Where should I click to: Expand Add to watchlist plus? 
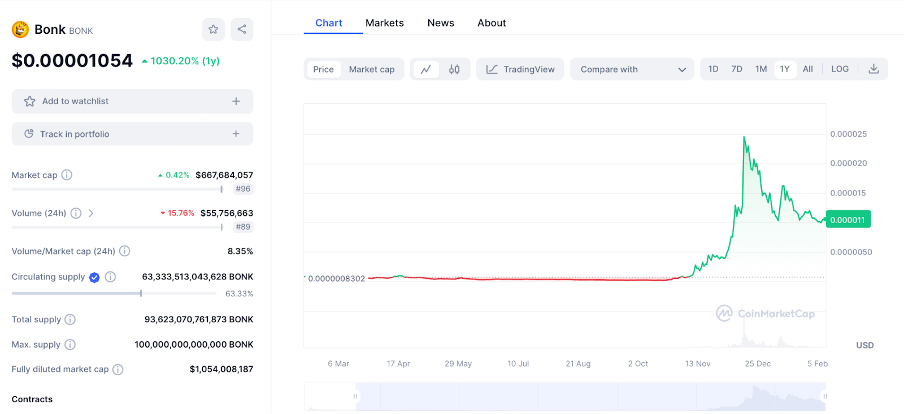(236, 101)
